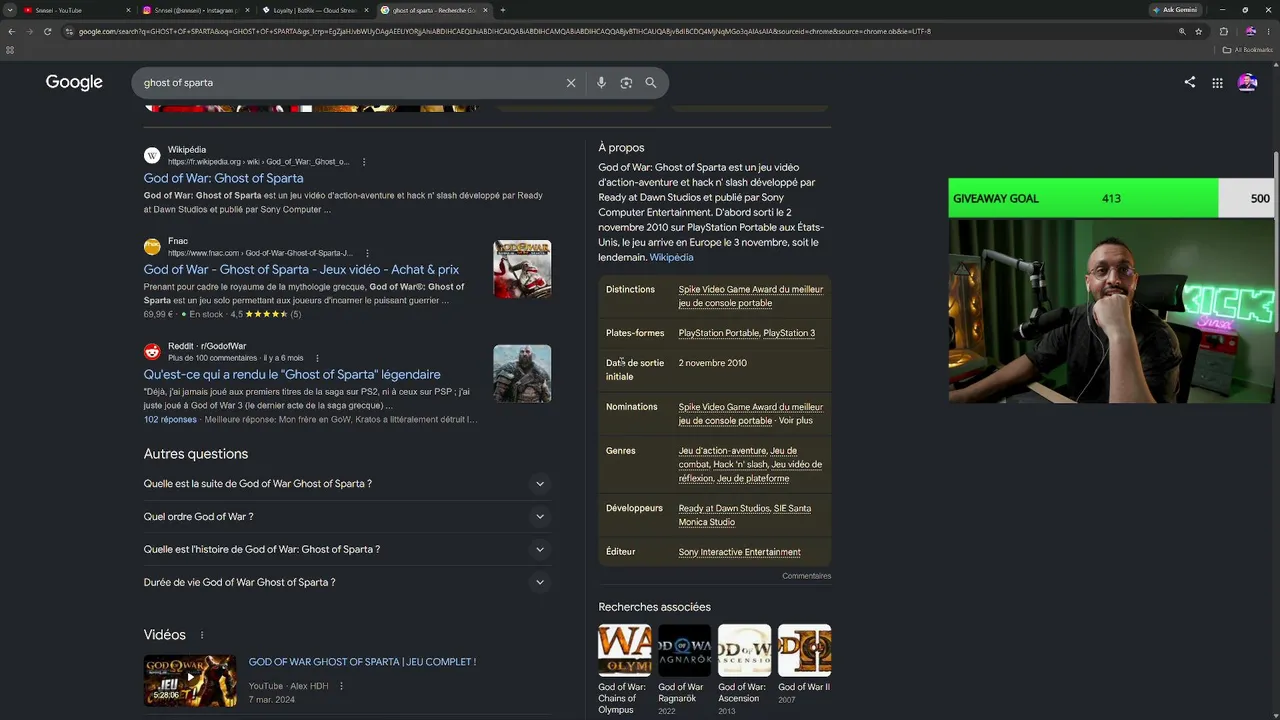Bookmark this page with the star icon

coord(1198,31)
